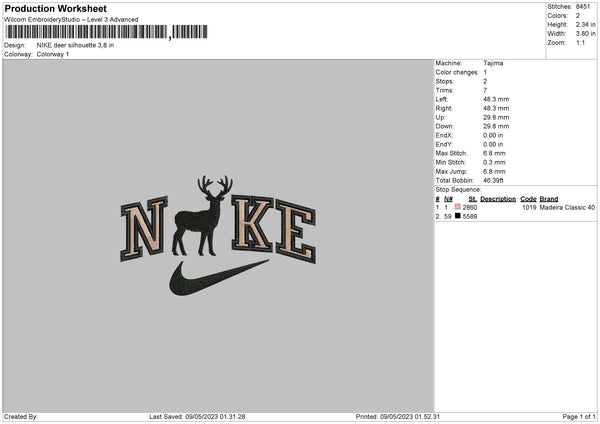Click the Stitches value 8451
The image size is (600, 424).
(x=583, y=7)
